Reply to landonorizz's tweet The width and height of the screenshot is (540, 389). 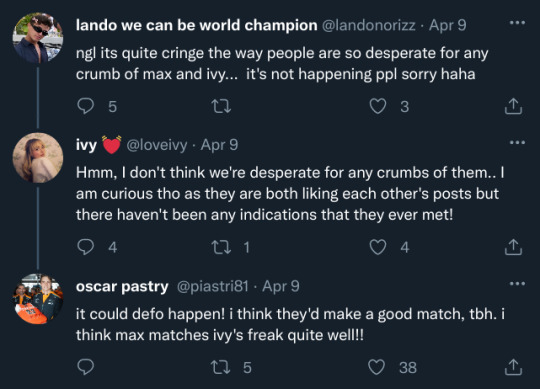[85, 106]
